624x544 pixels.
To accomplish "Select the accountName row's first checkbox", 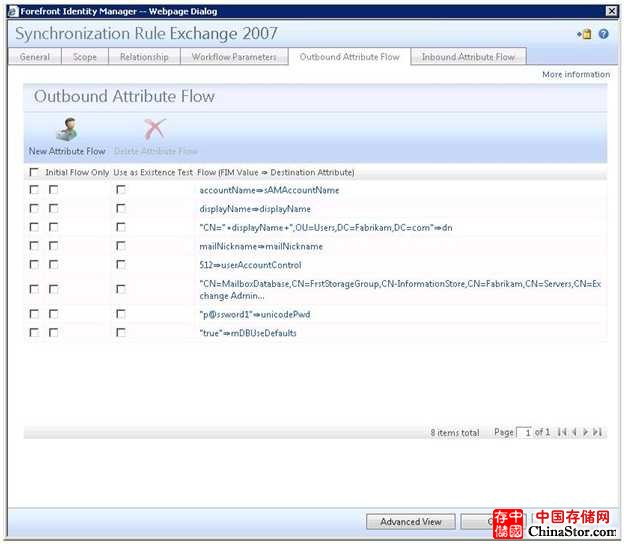I will coord(34,190).
